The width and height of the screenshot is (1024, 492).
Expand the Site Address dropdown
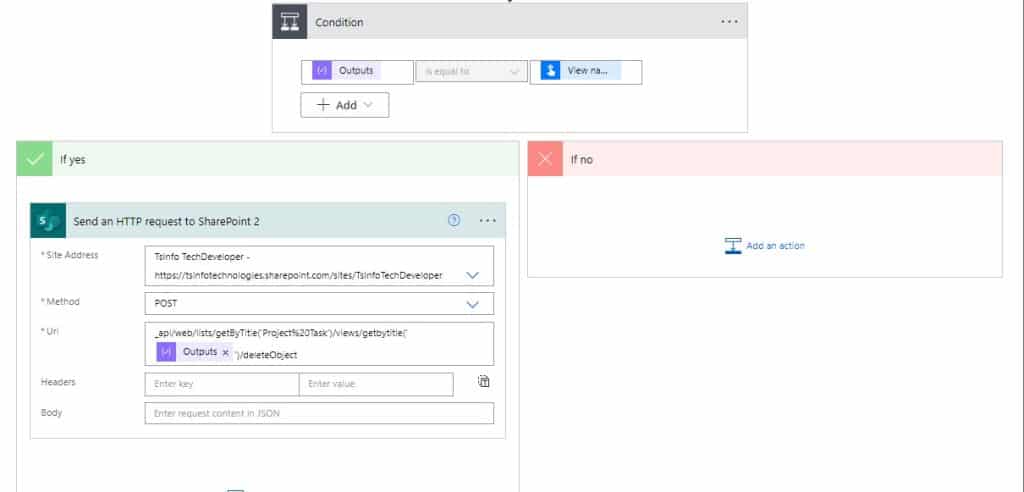point(472,275)
